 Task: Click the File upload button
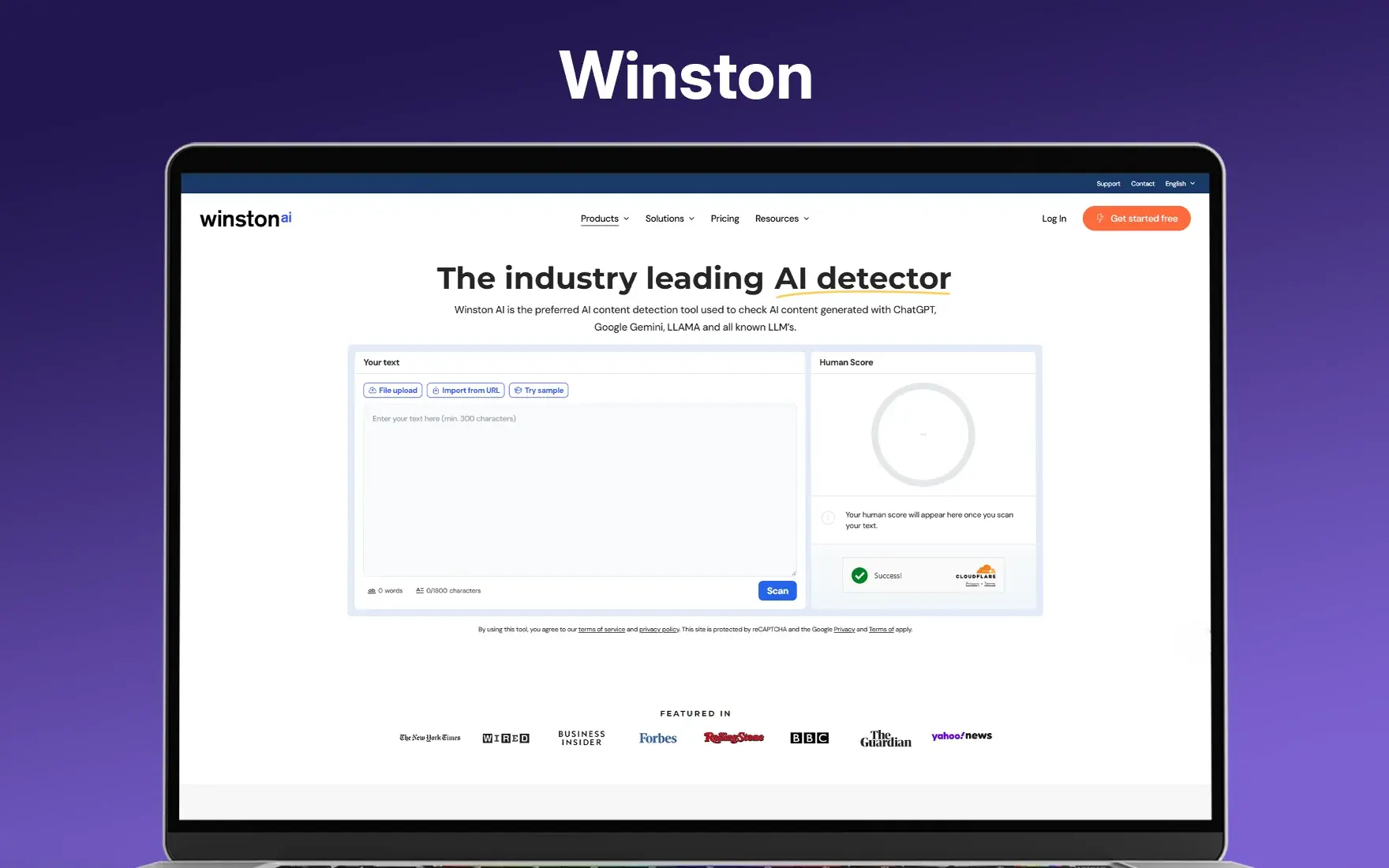pos(392,391)
